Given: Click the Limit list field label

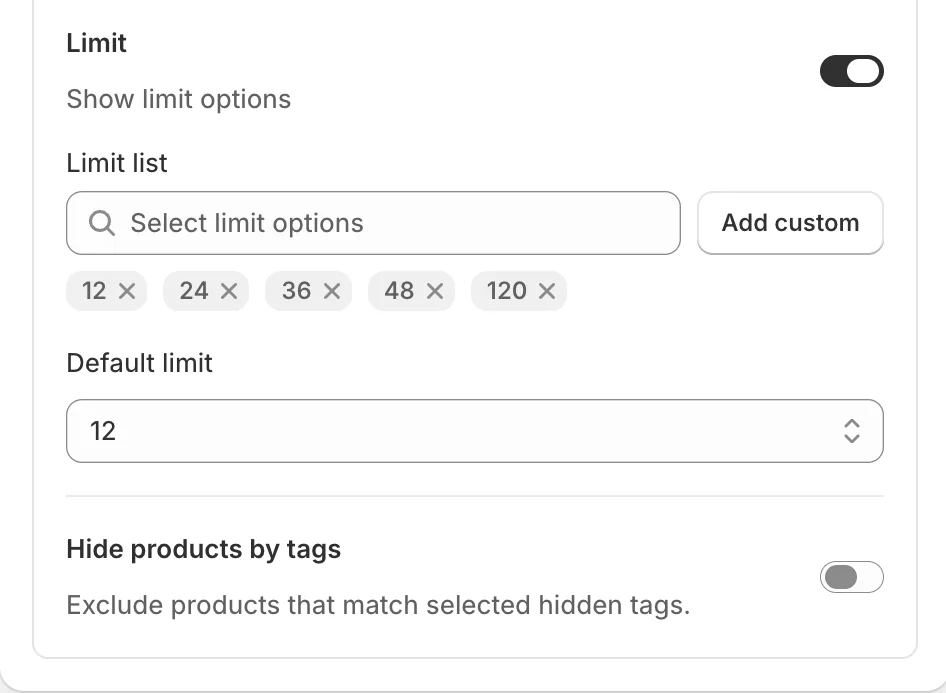Looking at the screenshot, I should coord(117,163).
